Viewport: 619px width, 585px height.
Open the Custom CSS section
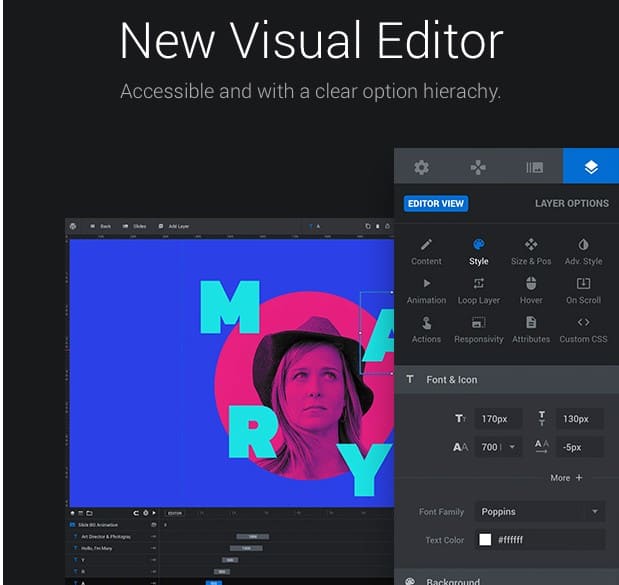pos(583,329)
